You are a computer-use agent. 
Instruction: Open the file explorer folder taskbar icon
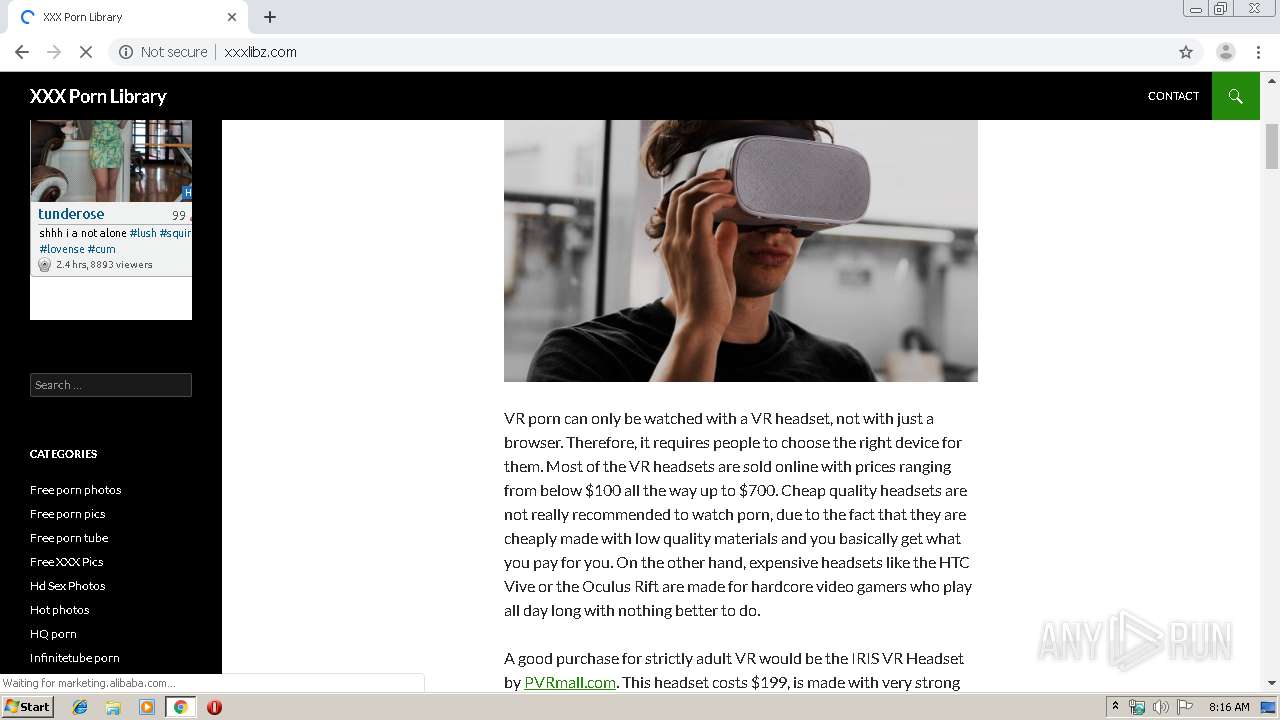[x=113, y=707]
